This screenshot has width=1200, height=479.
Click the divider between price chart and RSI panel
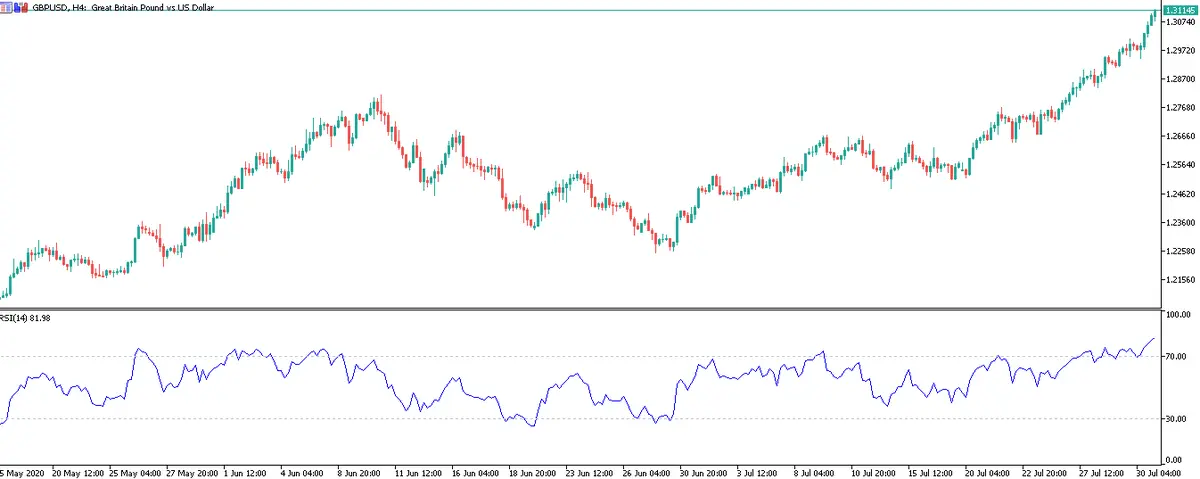point(580,308)
